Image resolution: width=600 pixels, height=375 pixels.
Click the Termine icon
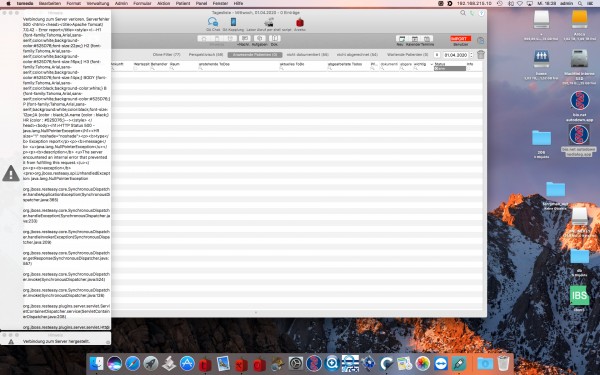tap(427, 39)
